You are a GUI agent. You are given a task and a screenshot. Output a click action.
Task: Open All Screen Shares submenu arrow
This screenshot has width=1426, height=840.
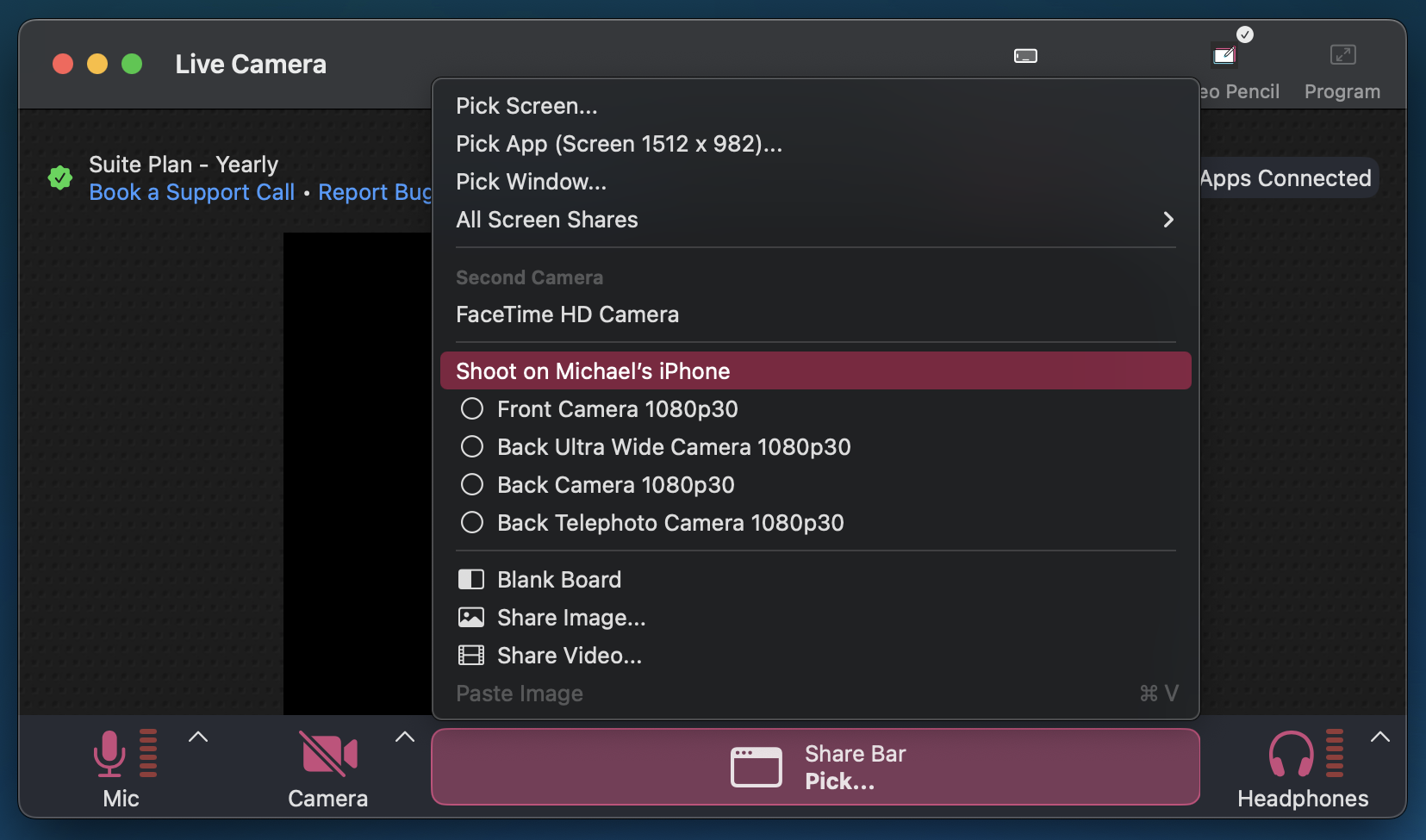click(1168, 220)
